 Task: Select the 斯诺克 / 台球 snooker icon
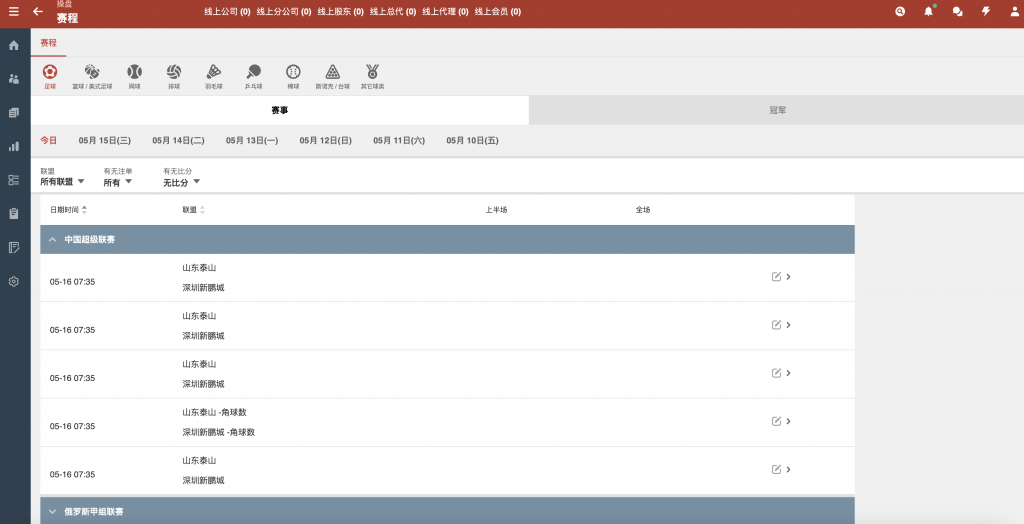click(332, 75)
